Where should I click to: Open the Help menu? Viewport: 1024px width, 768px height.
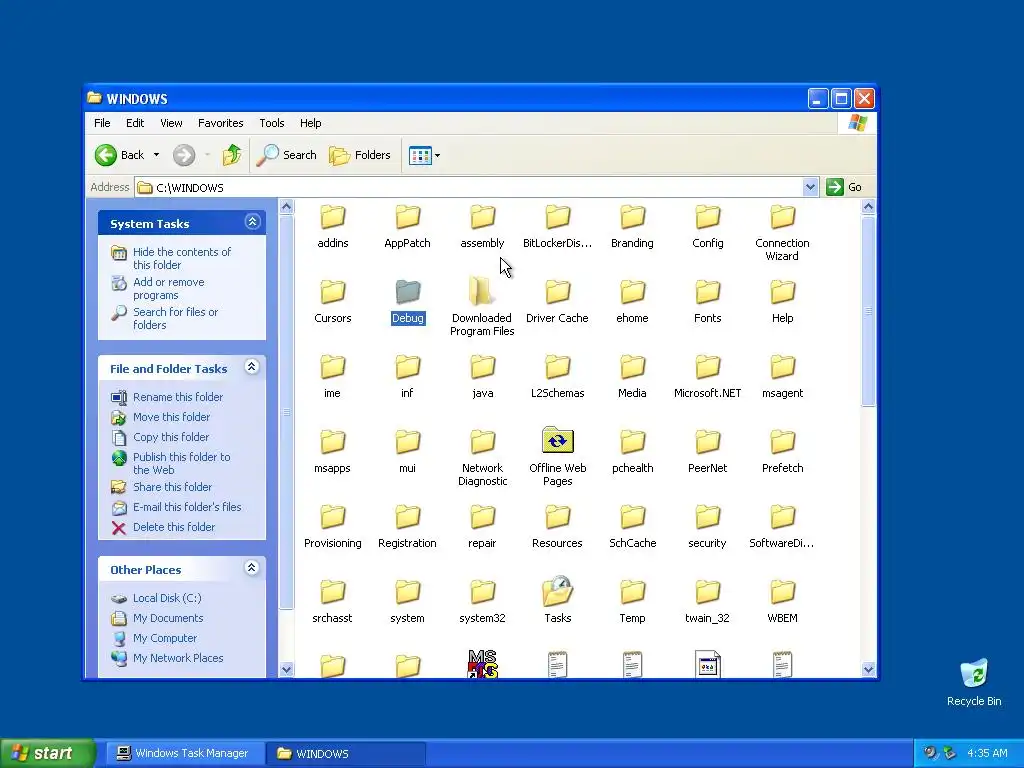click(310, 123)
